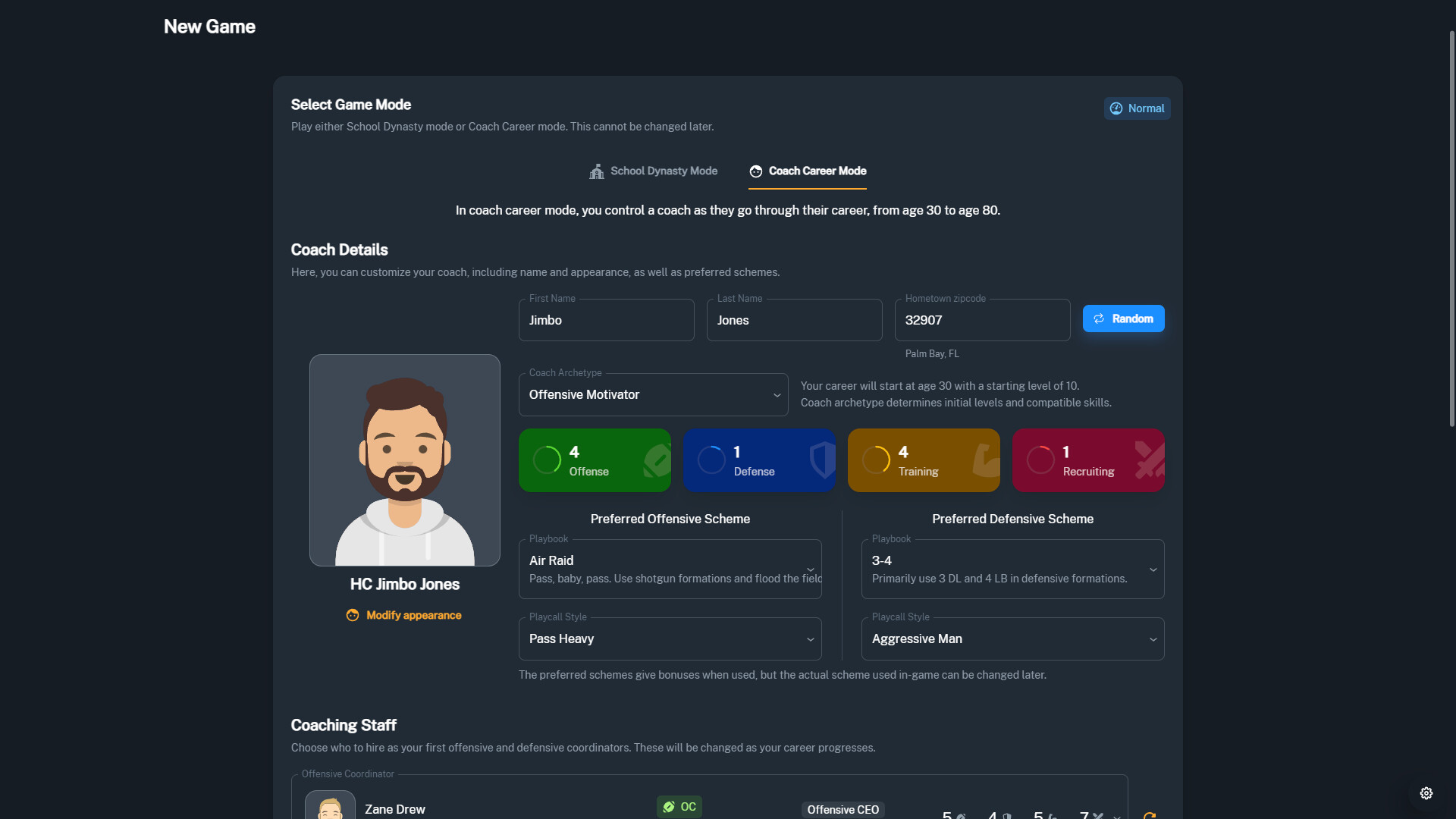Click the checkmark icon on the green Offense card
This screenshot has width=1456, height=819.
(x=657, y=460)
